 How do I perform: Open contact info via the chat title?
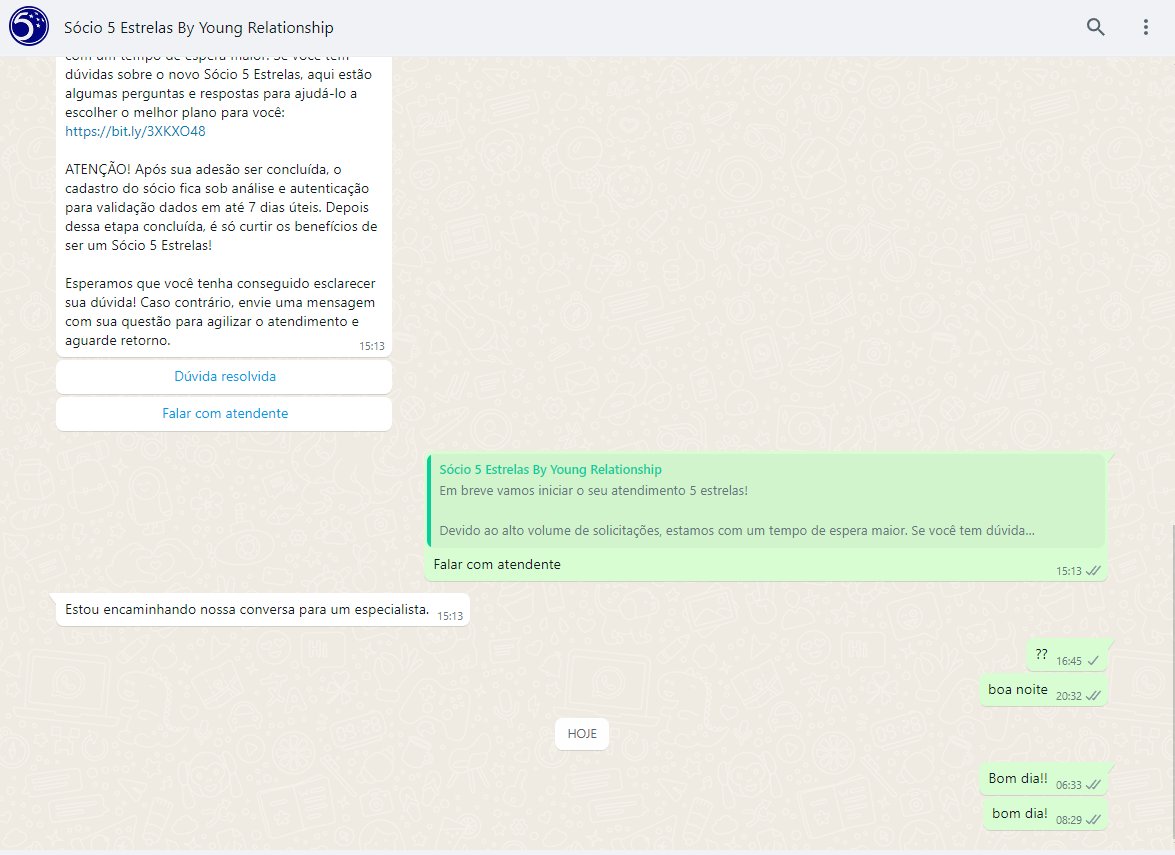click(x=199, y=28)
